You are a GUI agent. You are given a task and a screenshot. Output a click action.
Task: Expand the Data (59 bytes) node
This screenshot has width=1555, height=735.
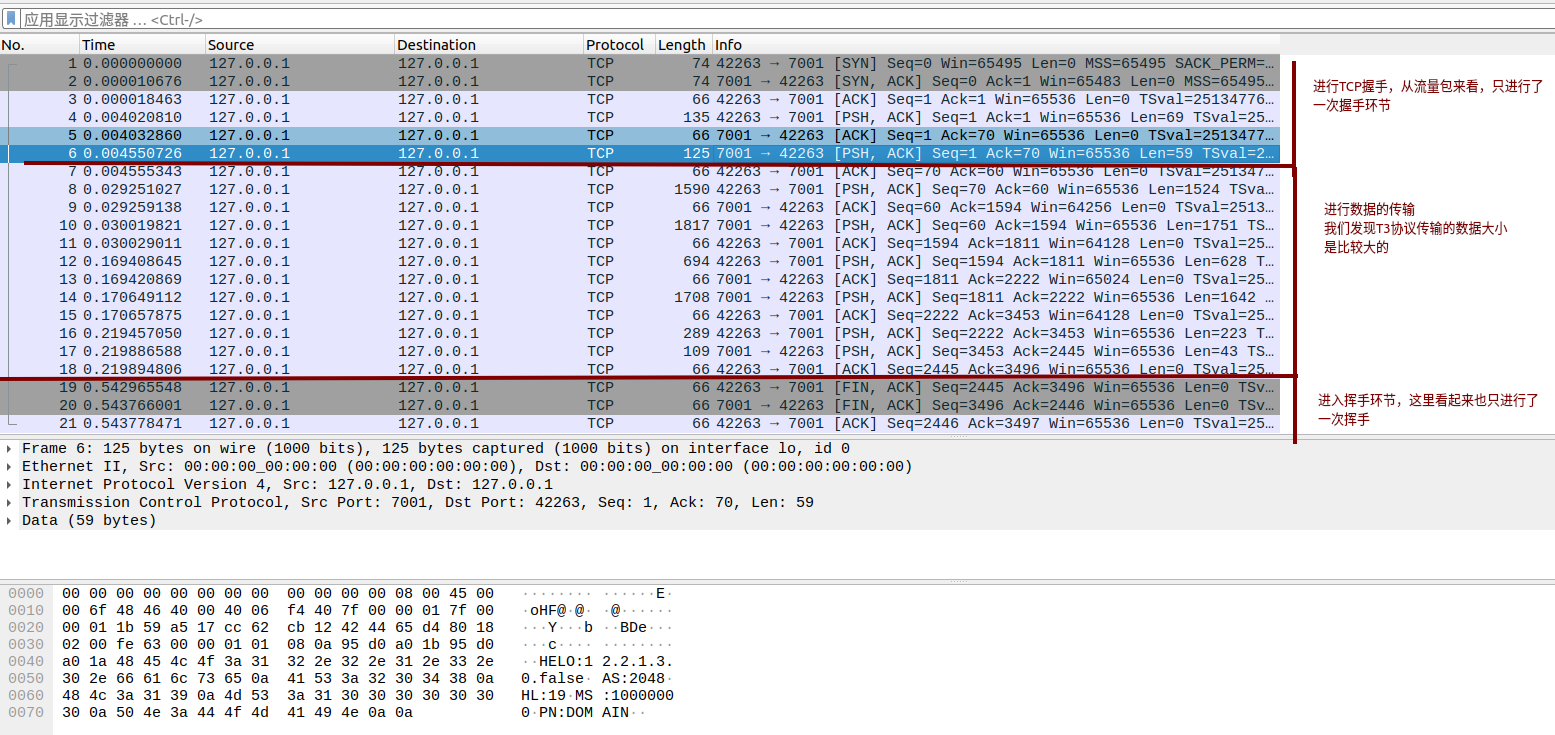10,521
